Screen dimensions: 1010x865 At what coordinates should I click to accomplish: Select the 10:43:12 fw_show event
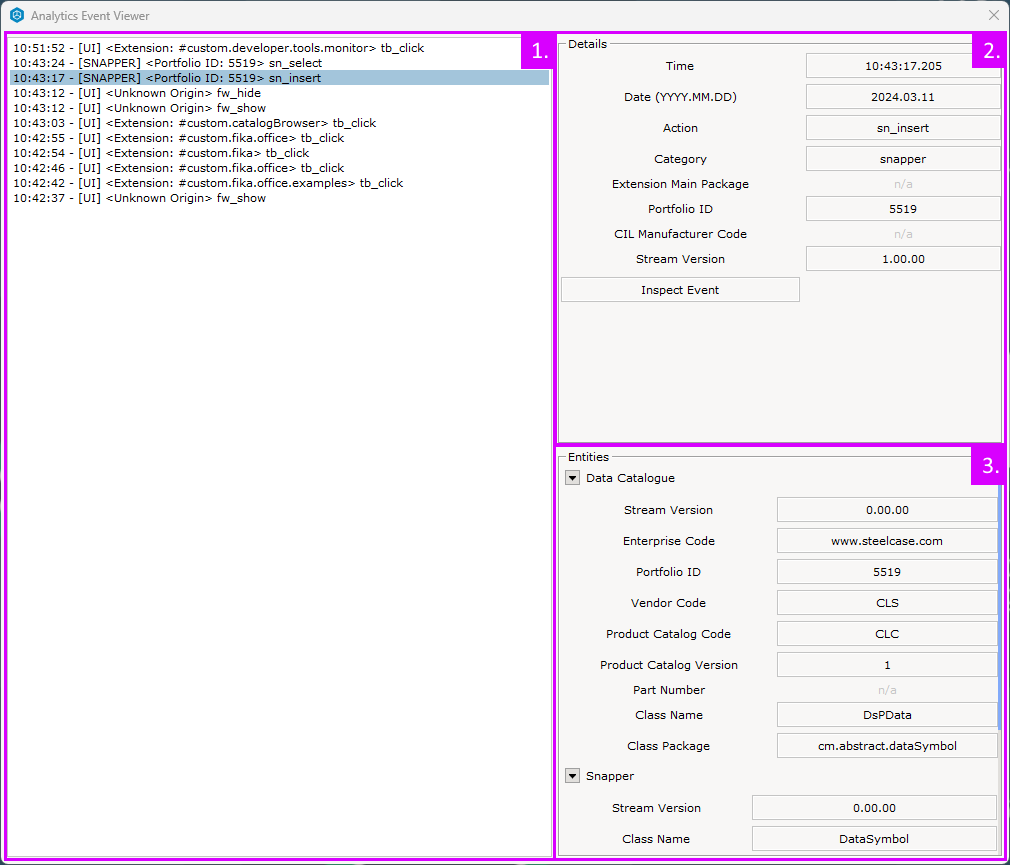click(x=280, y=108)
